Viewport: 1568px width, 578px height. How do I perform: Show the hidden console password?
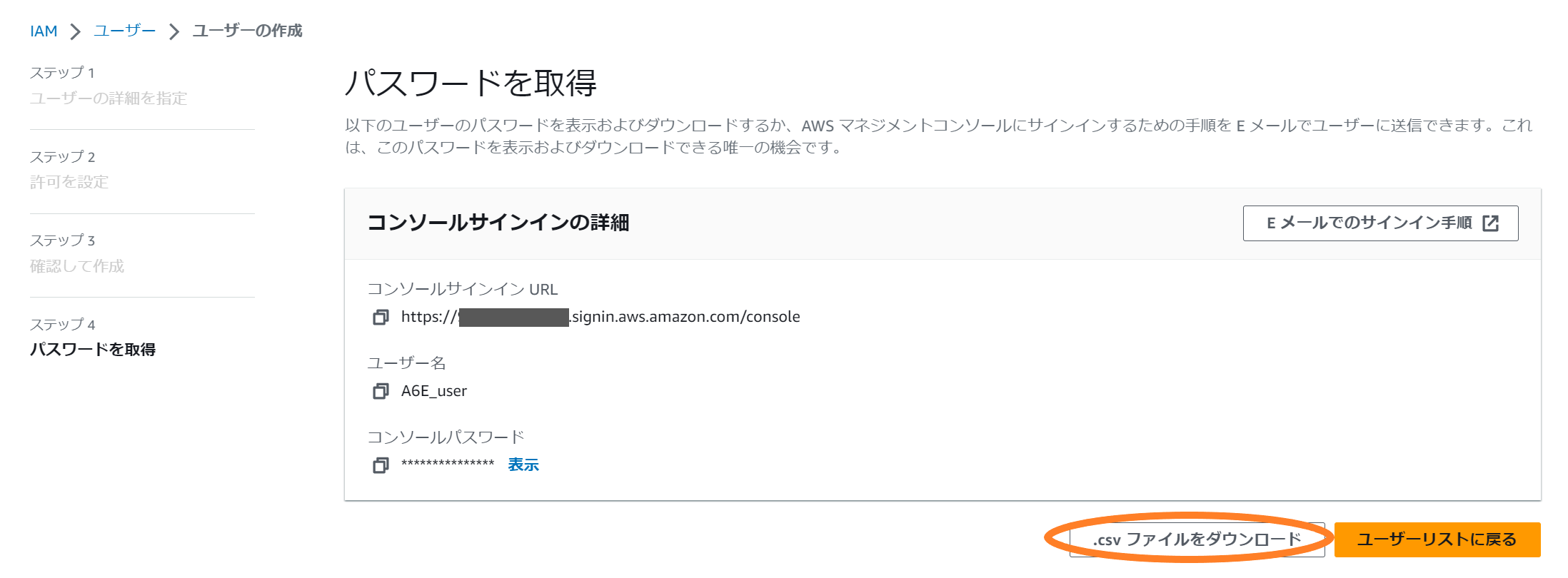pos(523,465)
